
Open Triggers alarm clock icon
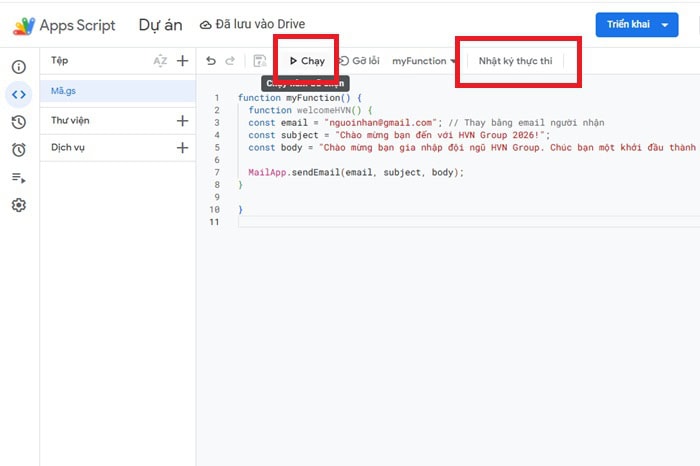[x=18, y=150]
